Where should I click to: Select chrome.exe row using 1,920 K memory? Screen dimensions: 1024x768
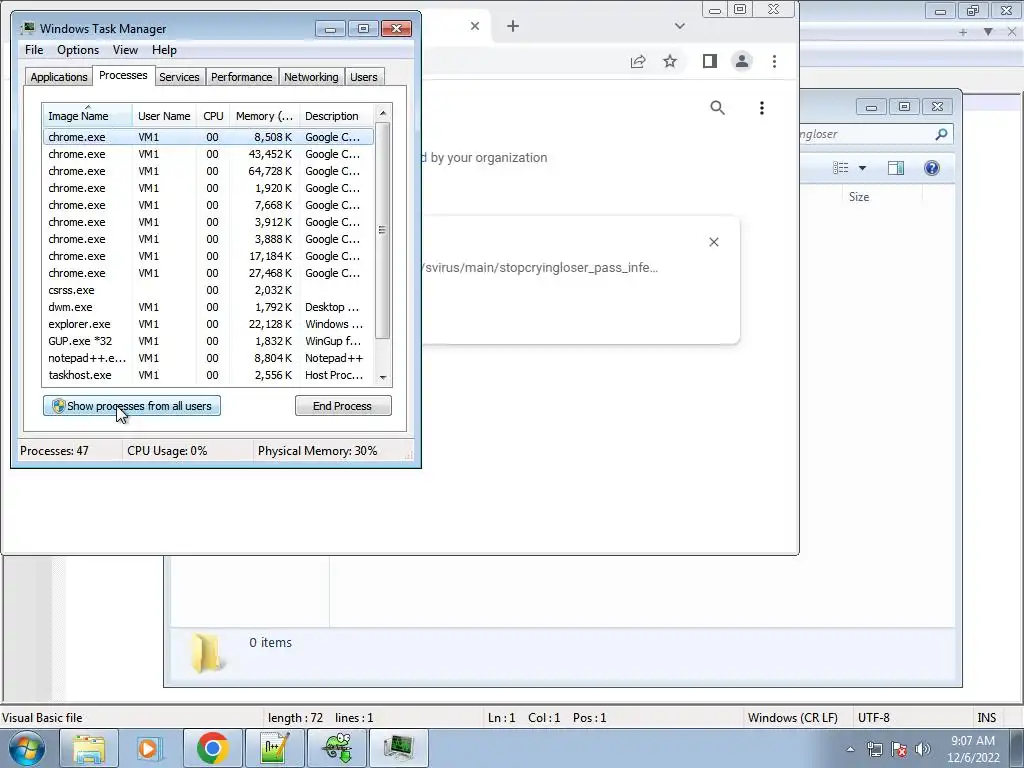pyautogui.click(x=208, y=188)
